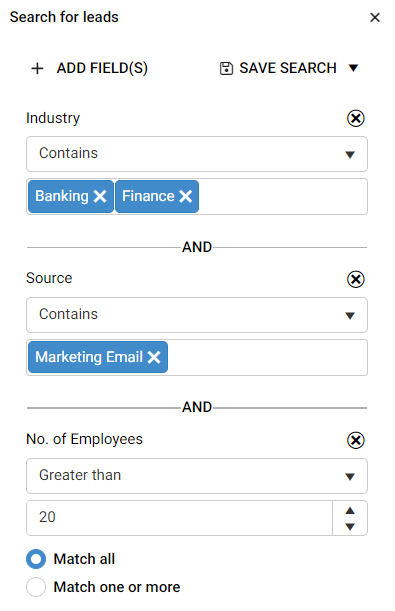Remove the Marketing Email tag
The width and height of the screenshot is (395, 611).
point(154,357)
